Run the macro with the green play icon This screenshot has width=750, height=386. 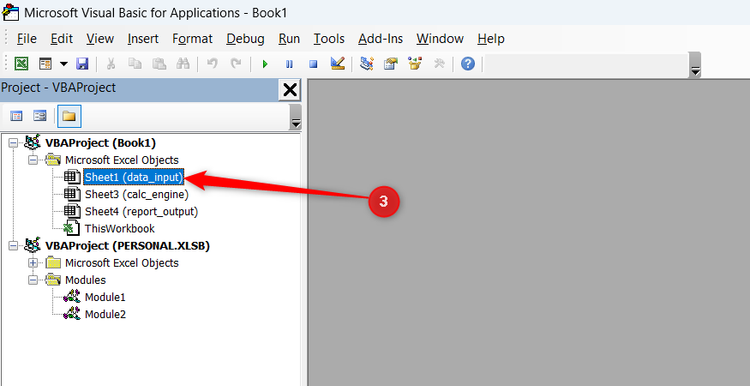click(265, 64)
